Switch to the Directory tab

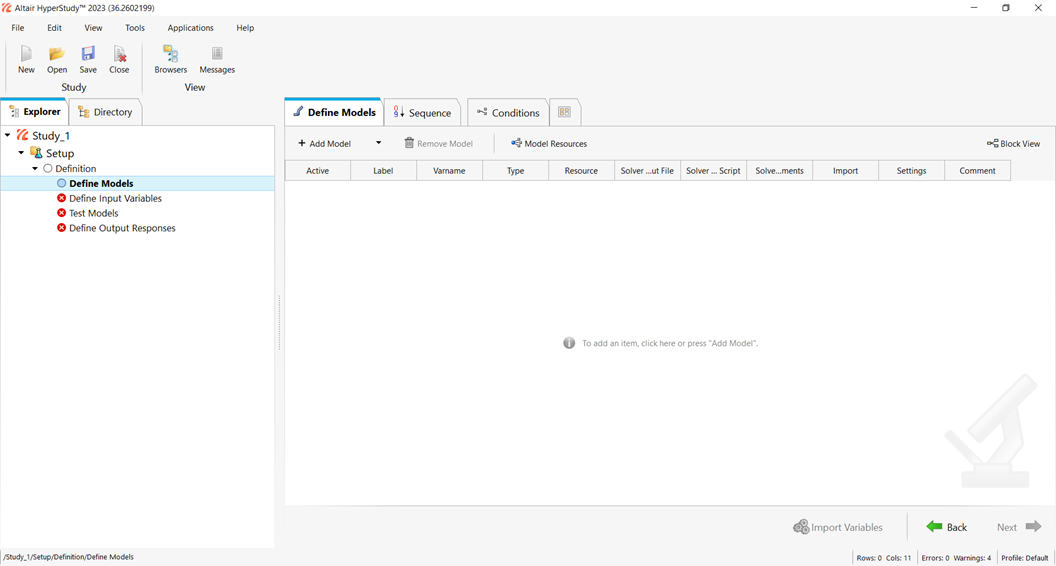coord(105,112)
